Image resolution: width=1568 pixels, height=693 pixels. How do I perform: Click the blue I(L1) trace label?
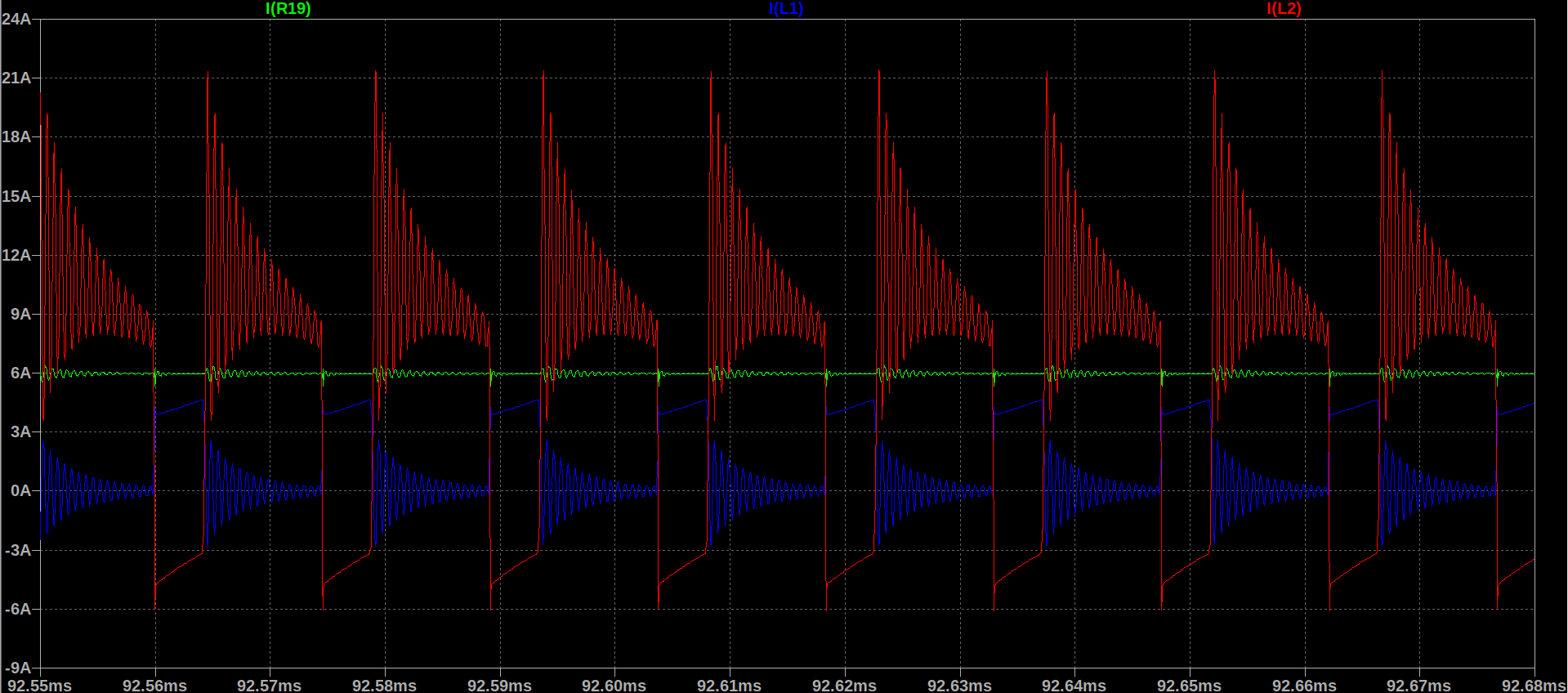pyautogui.click(x=785, y=9)
